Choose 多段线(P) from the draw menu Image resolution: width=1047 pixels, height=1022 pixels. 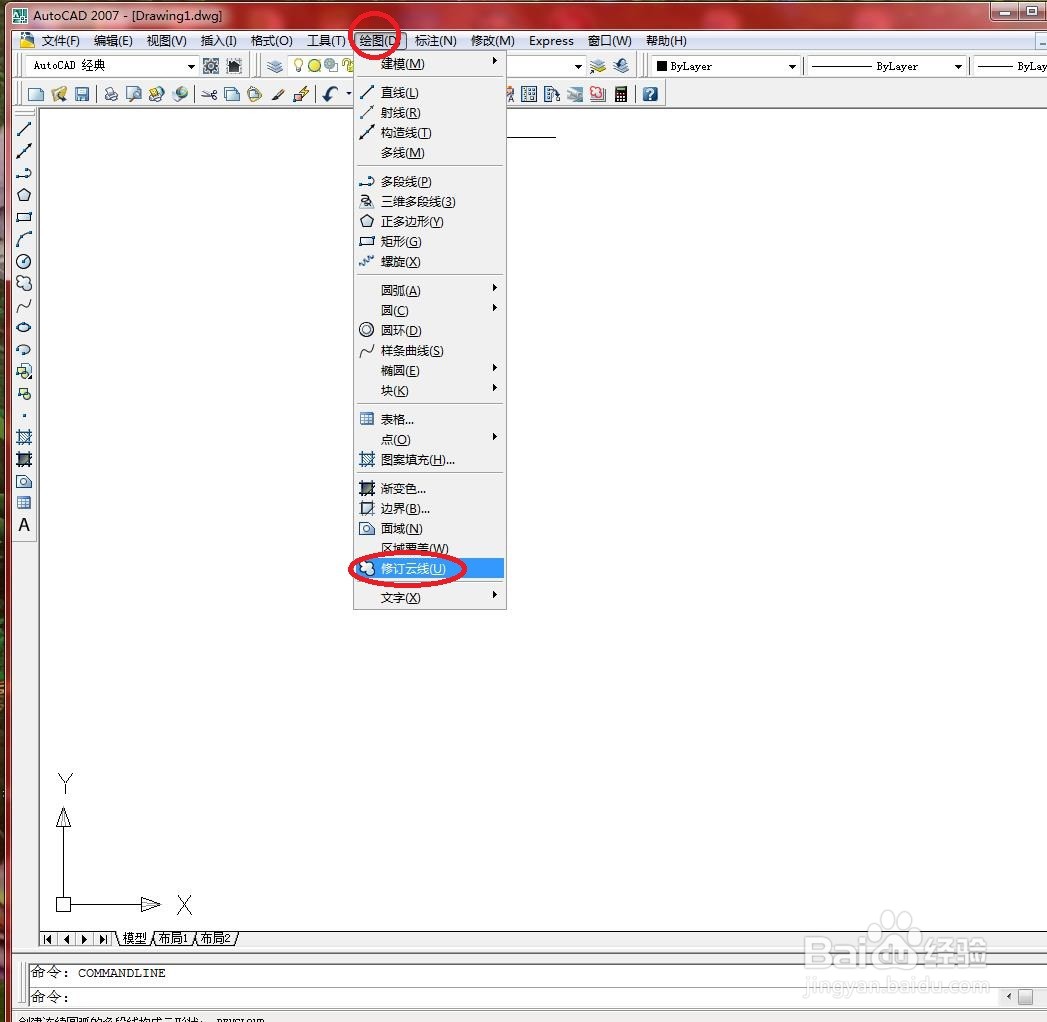click(429, 182)
